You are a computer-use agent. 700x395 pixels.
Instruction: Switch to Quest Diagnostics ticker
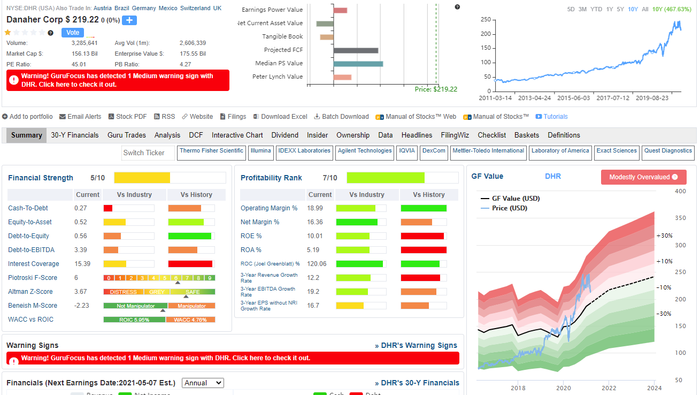point(668,153)
